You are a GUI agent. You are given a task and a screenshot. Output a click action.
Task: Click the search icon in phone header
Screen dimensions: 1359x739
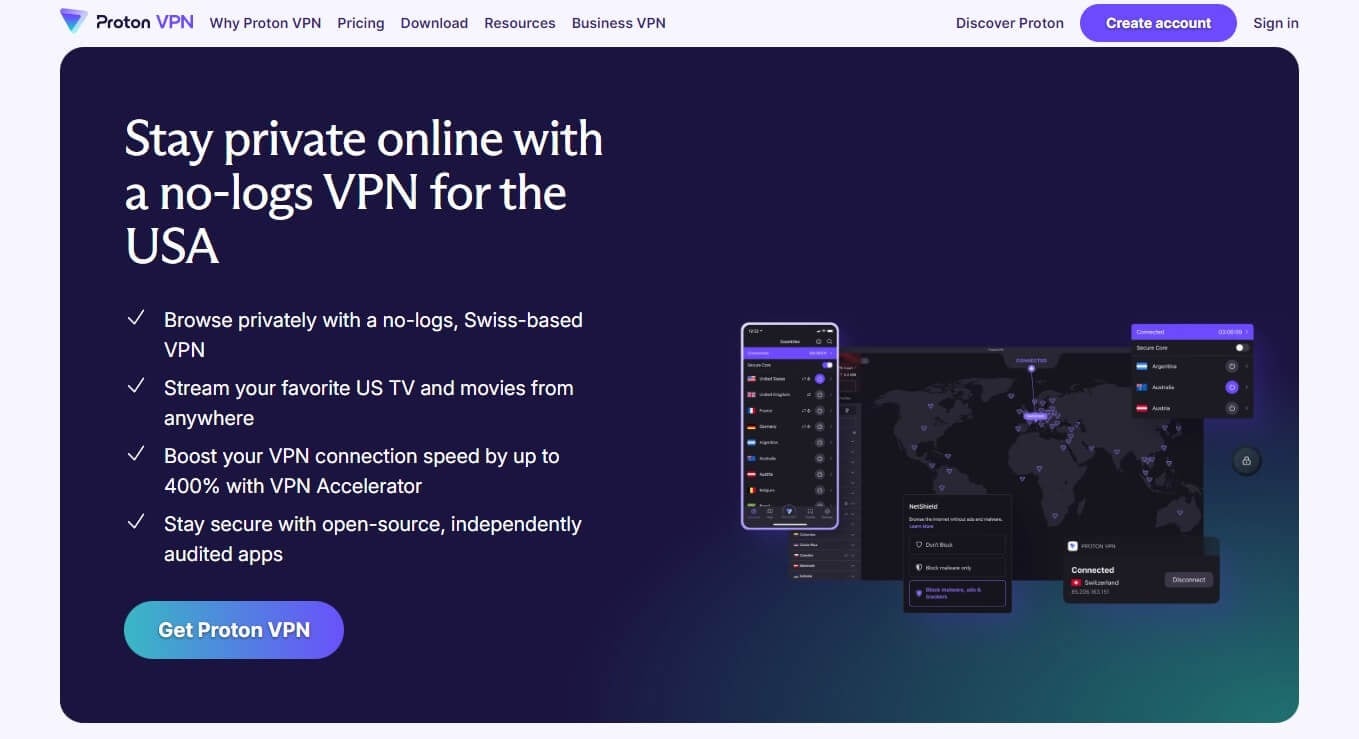[x=829, y=341]
